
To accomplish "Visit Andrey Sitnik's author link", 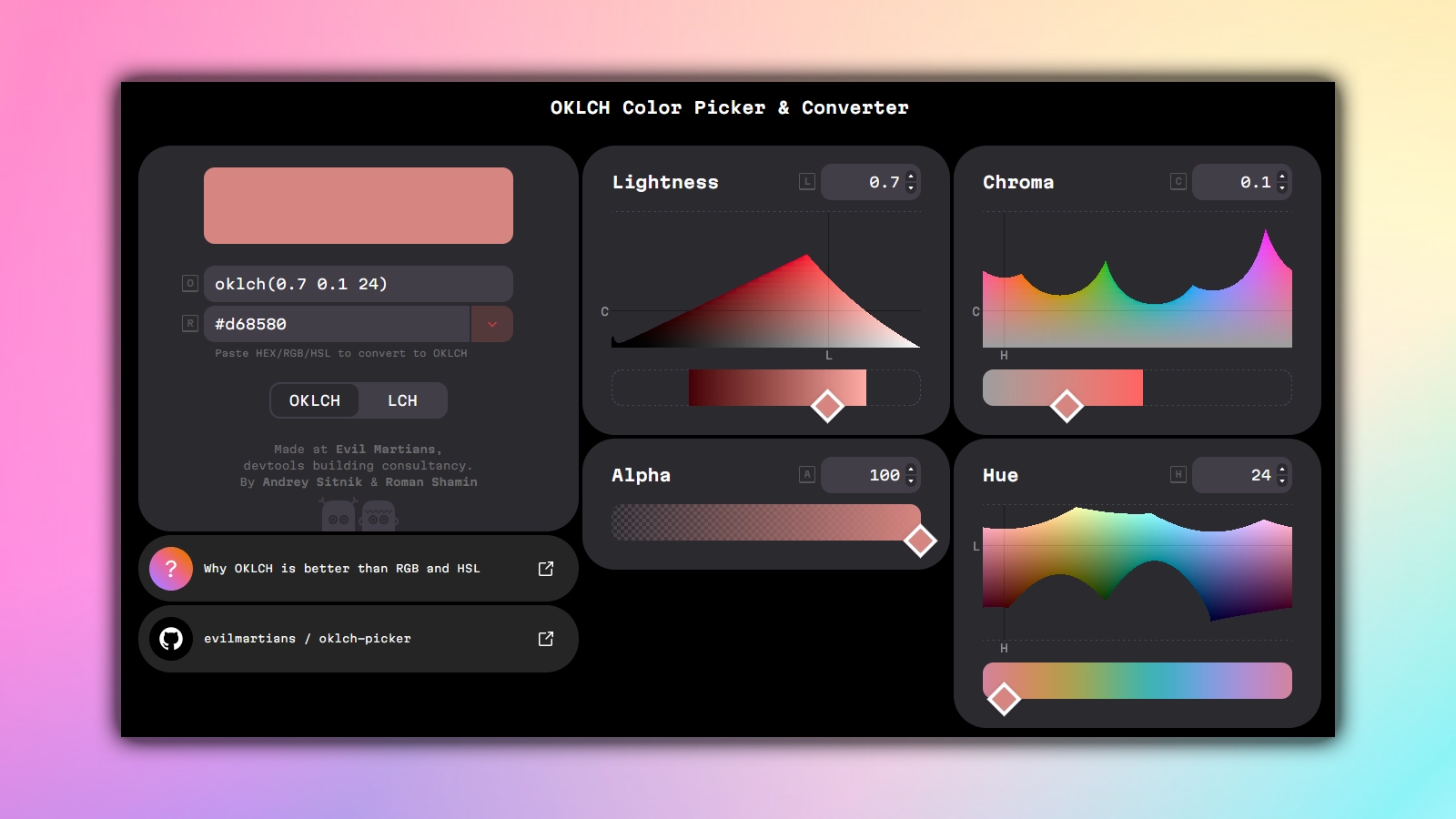I will click(x=312, y=482).
